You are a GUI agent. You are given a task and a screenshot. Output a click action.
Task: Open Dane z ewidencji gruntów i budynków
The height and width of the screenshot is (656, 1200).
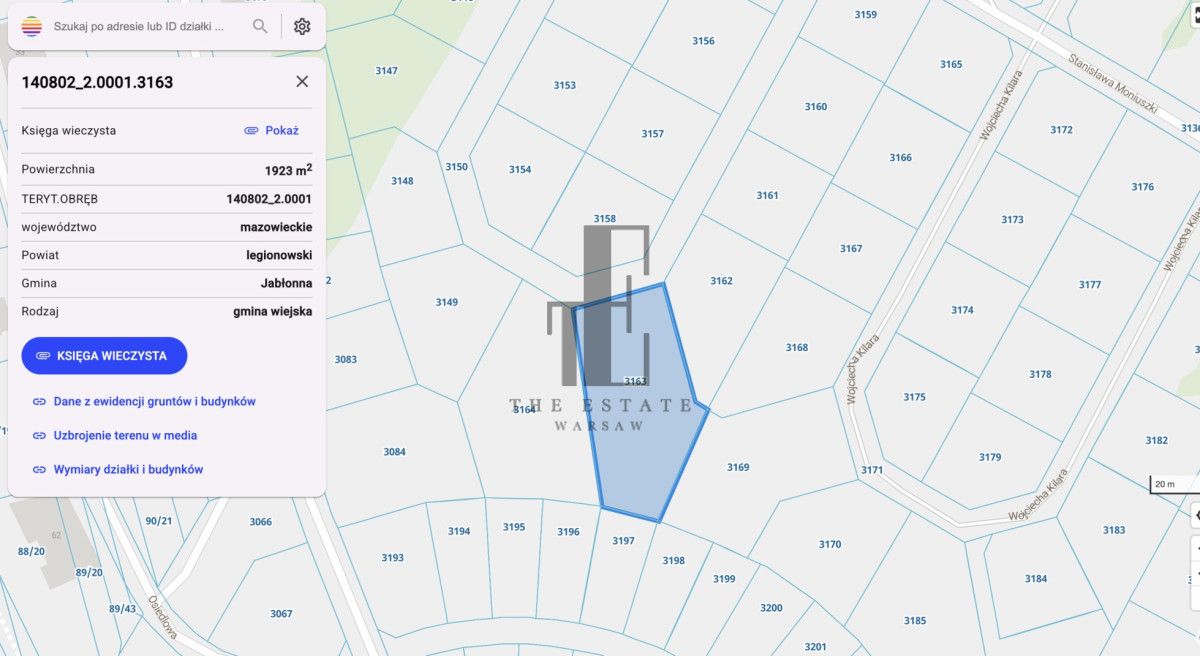pos(154,401)
